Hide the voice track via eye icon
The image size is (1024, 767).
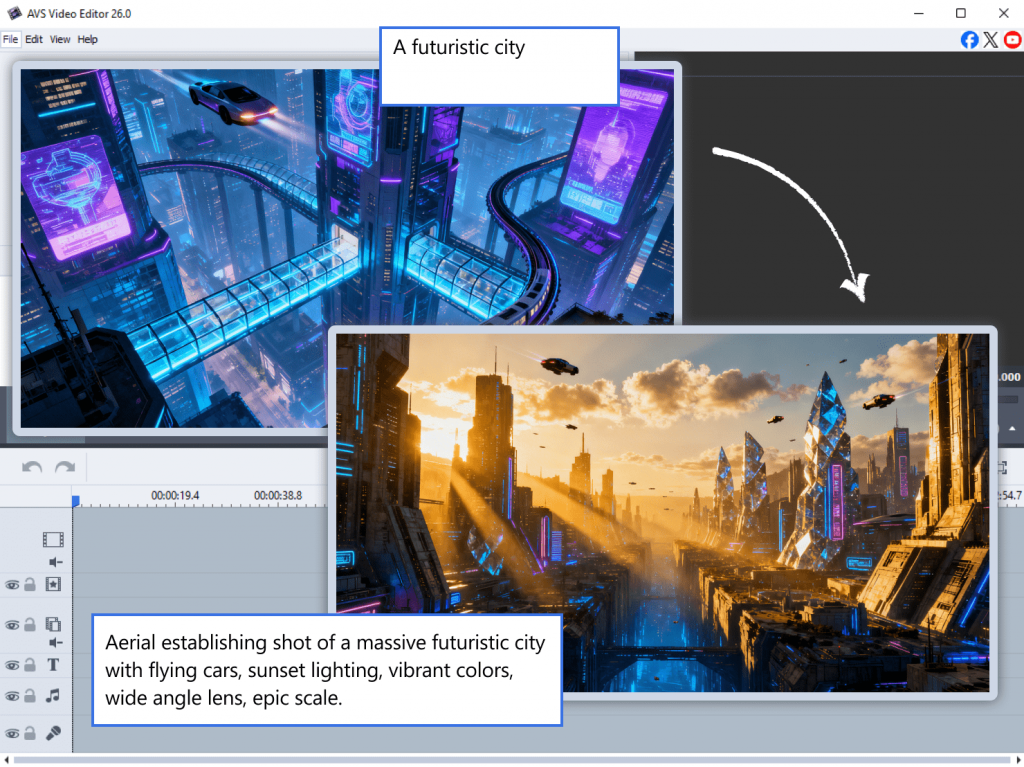click(x=12, y=734)
